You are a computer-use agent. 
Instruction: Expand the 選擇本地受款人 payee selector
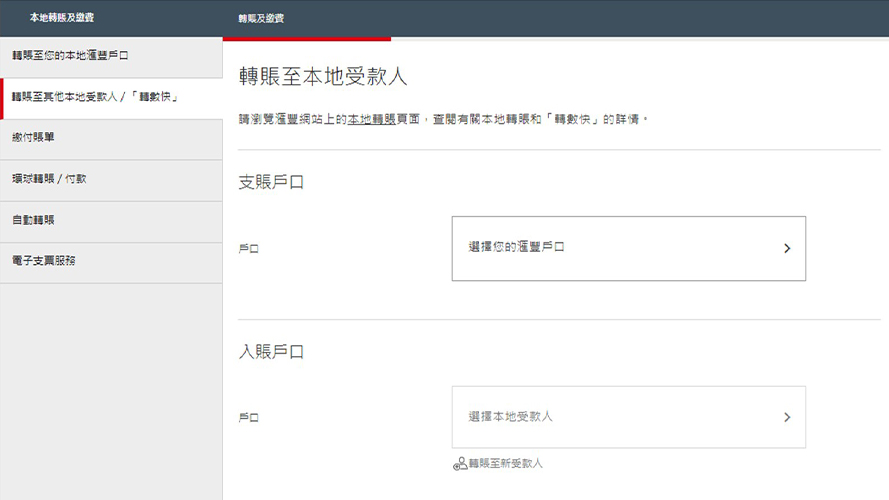pyautogui.click(x=628, y=417)
